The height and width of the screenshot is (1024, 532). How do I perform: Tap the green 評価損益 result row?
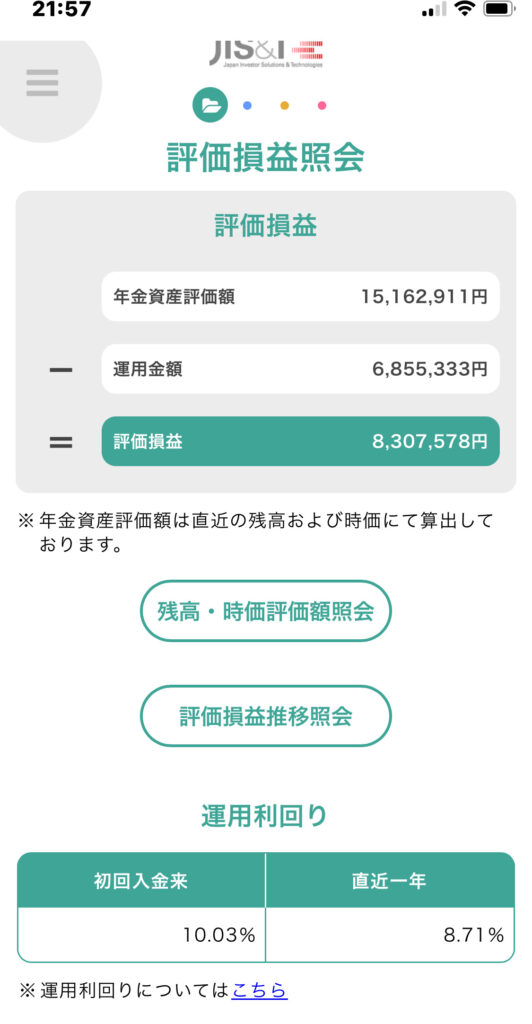click(300, 441)
